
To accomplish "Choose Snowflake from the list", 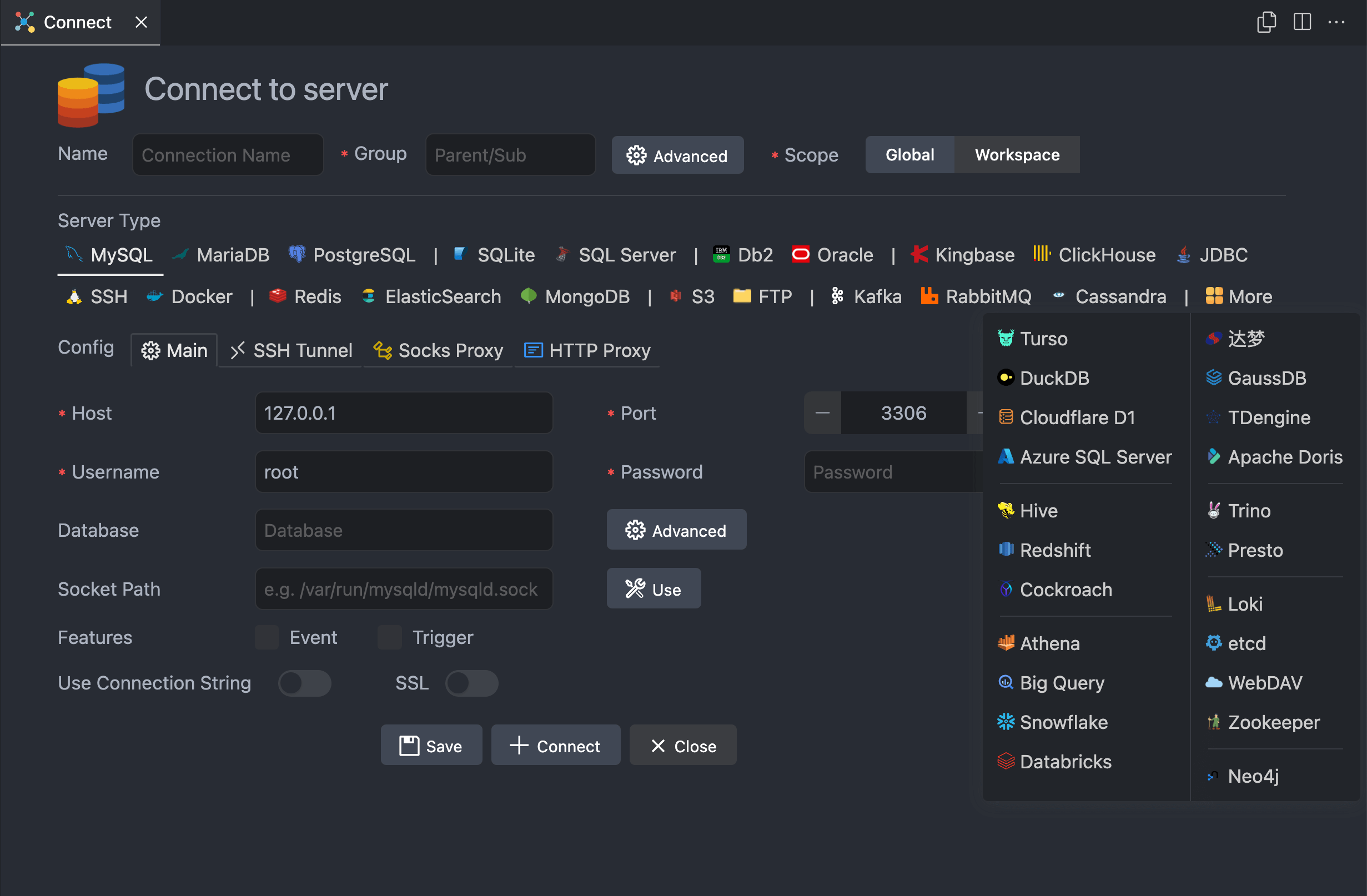I will (1052, 723).
